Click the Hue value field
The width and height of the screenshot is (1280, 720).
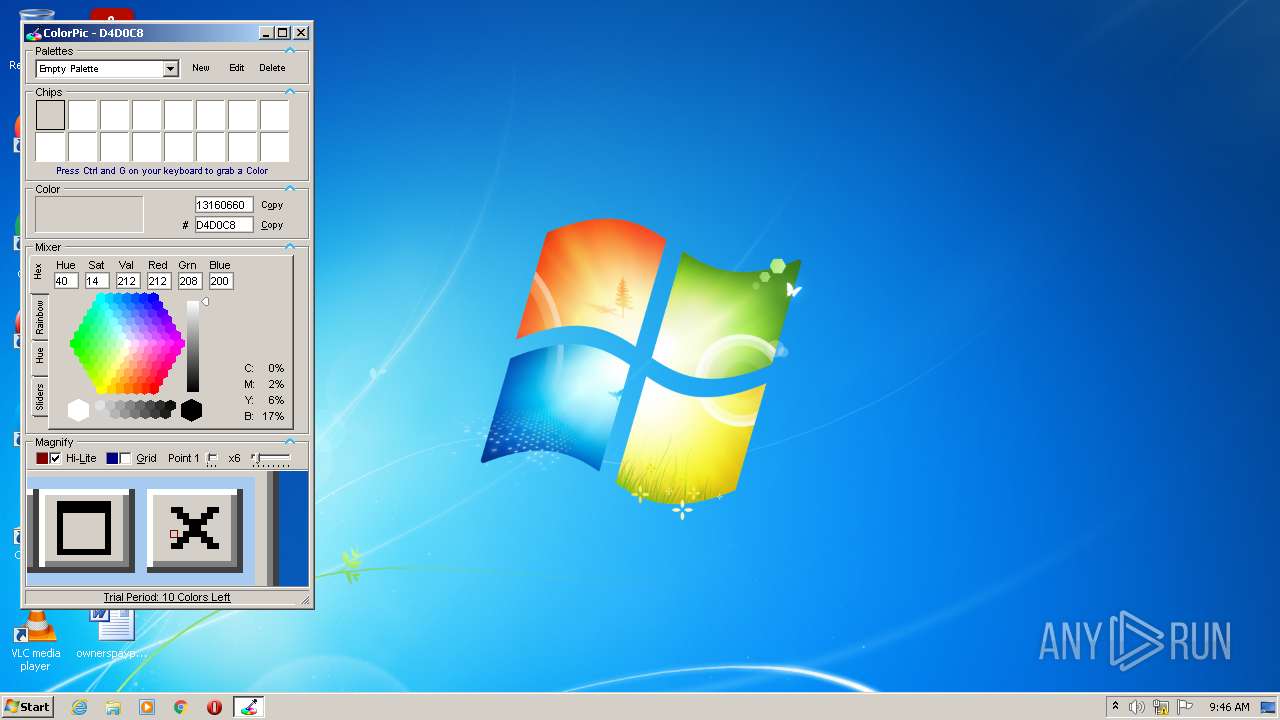click(66, 281)
